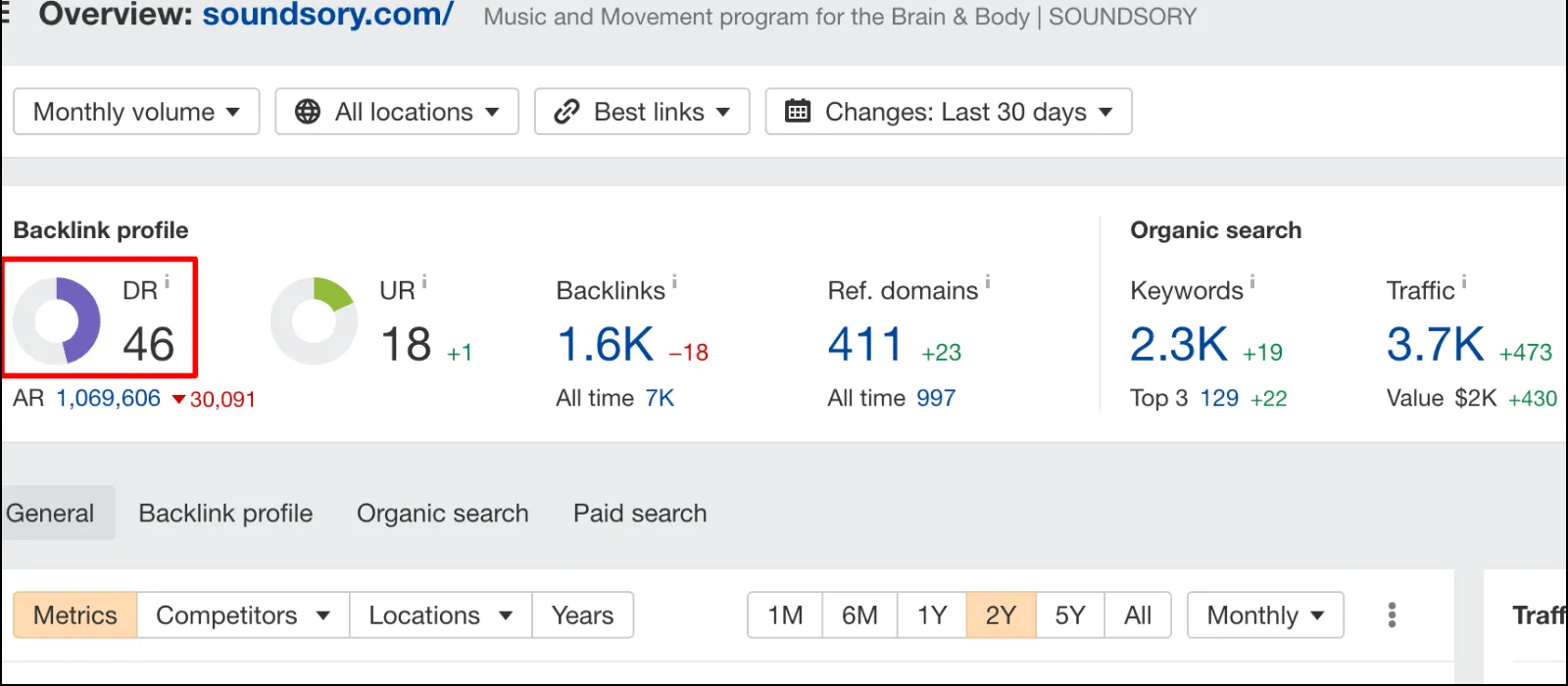Open the Locations dropdown

pyautogui.click(x=441, y=615)
